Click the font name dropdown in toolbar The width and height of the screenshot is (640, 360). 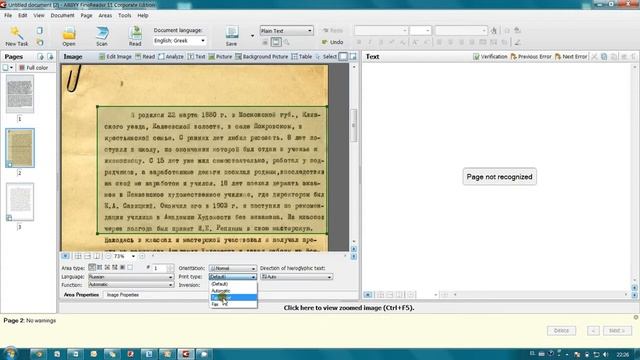click(x=381, y=31)
